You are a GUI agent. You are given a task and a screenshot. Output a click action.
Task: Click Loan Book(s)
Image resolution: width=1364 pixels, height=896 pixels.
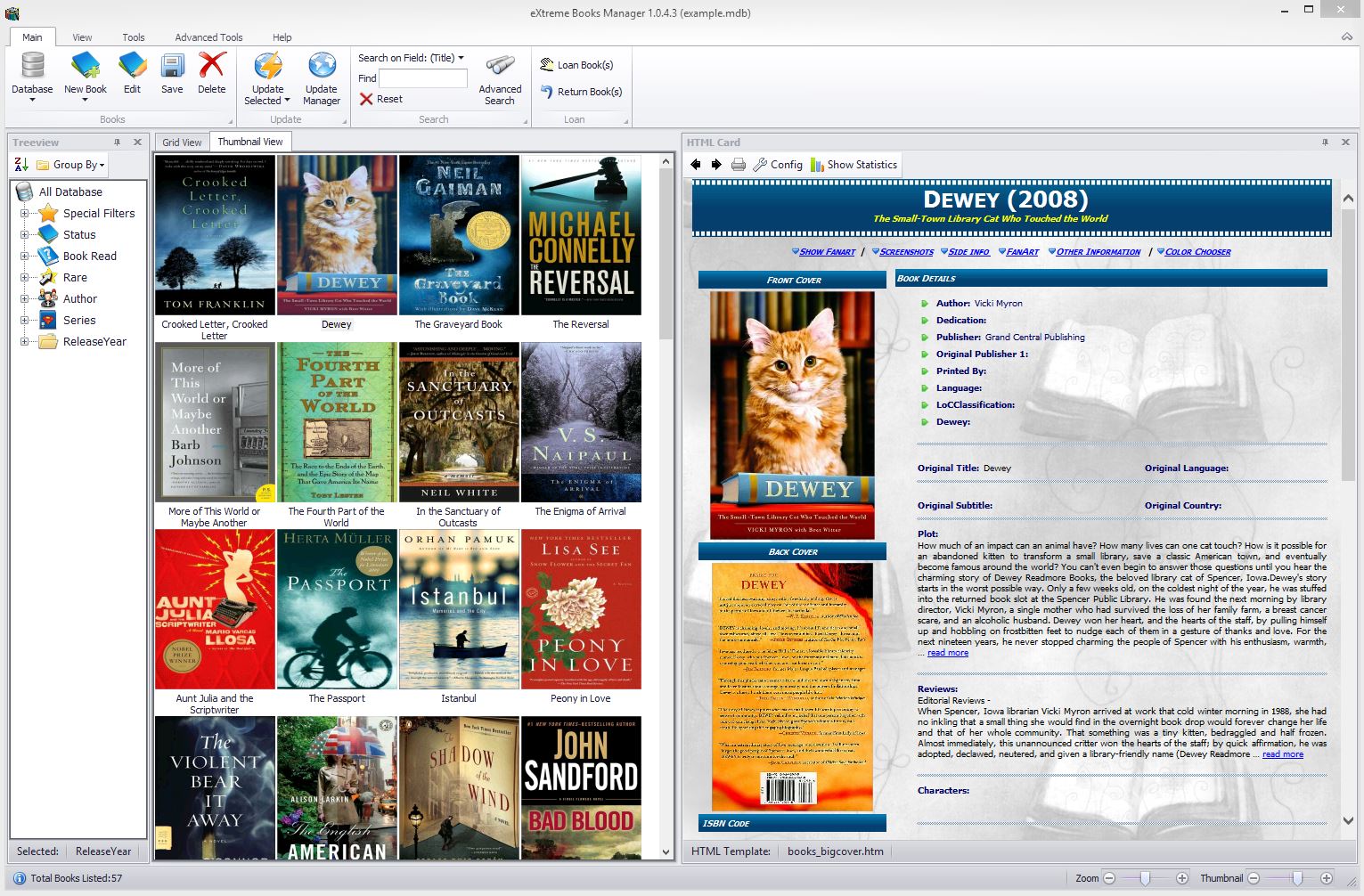pos(576,65)
